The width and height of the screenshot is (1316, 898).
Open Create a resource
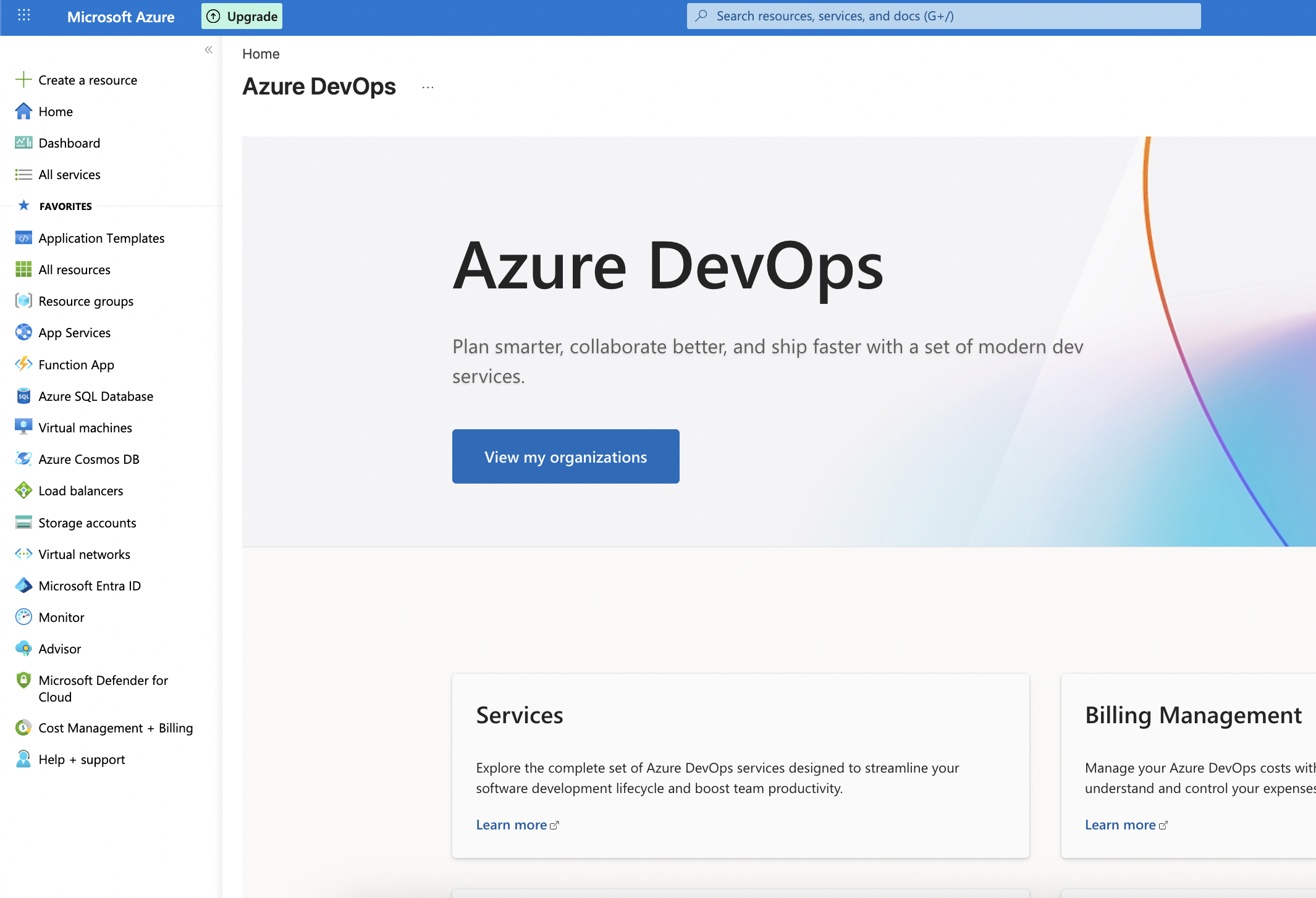pyautogui.click(x=88, y=80)
